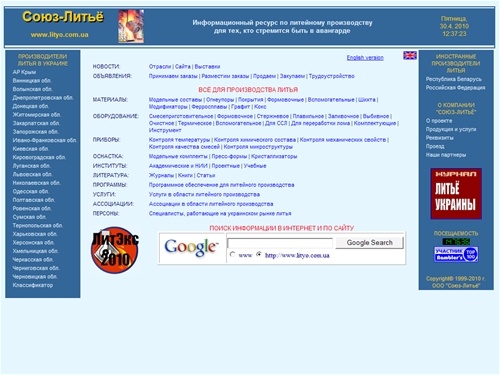Click the Google Search button
Image resolution: width=500 pixels, height=375 pixels.
369,243
